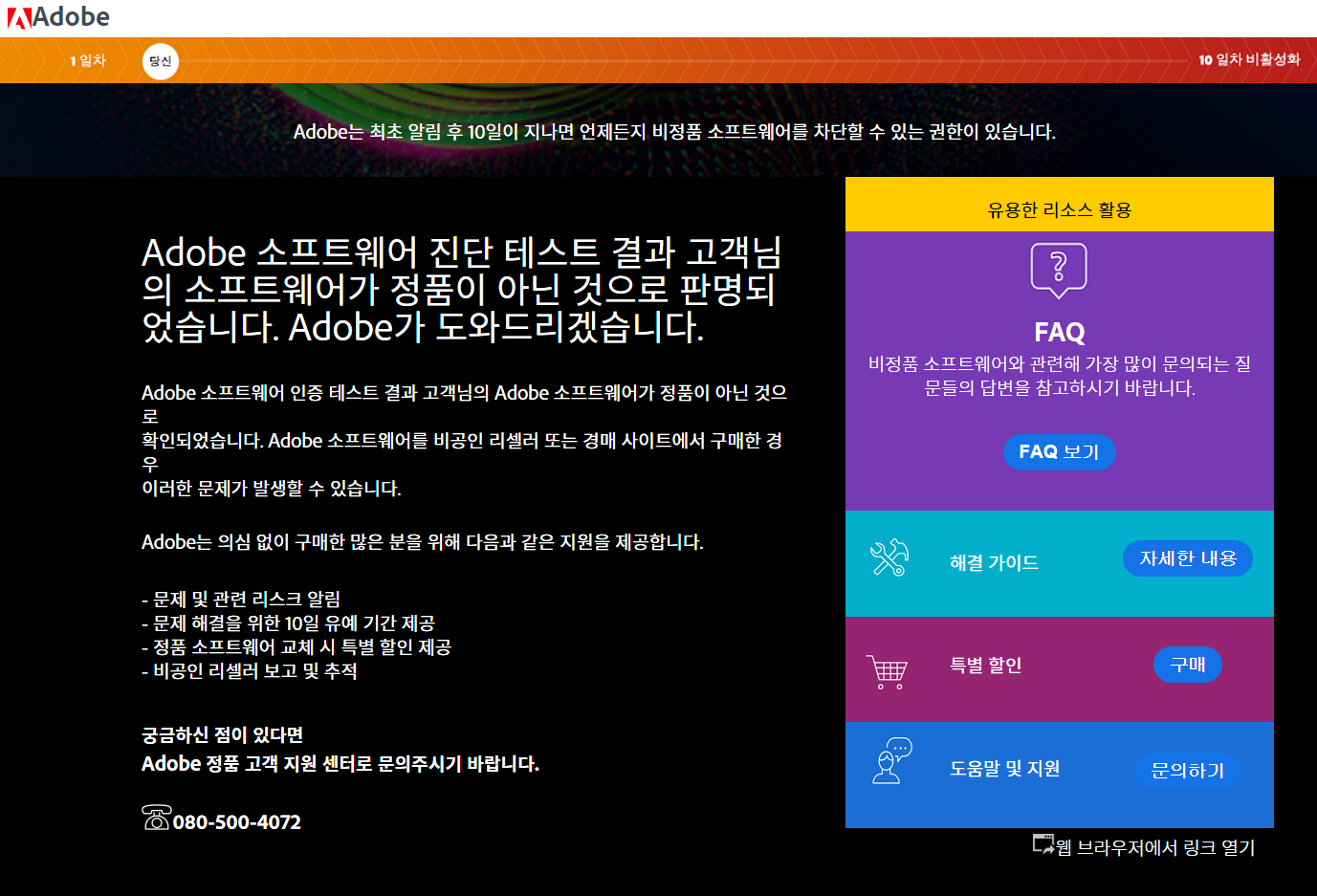
Task: Click the banner notice about the 10일 blocking right
Action: click(x=674, y=132)
